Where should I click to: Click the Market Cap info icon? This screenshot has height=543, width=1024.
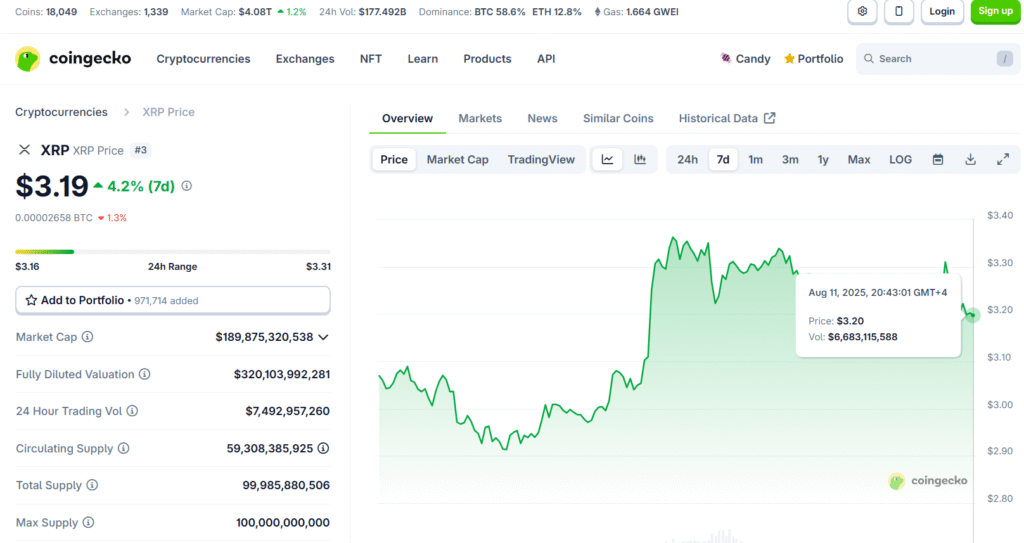(87, 337)
